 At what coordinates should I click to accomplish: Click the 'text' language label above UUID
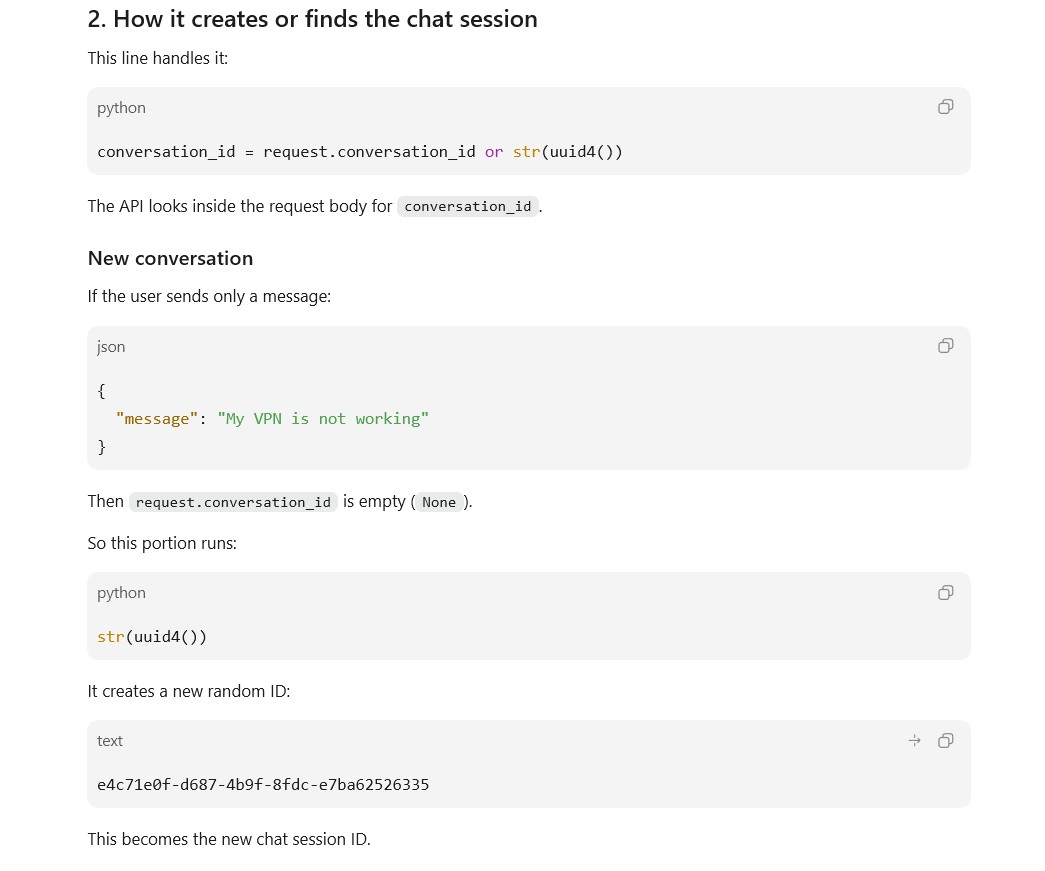point(110,741)
